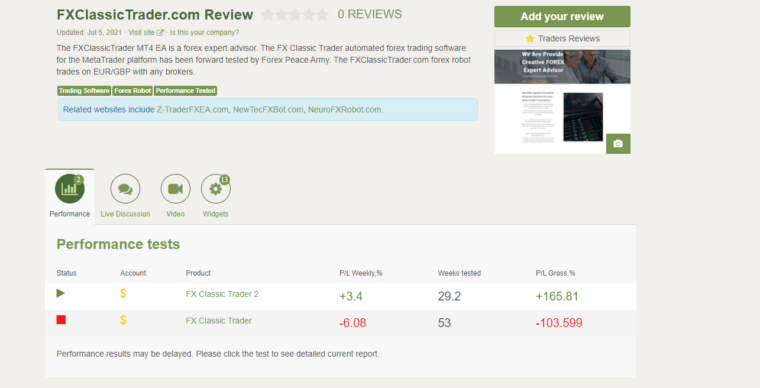Screen dimensions: 760x388
Task: Click the Performance tests heading
Action: click(118, 244)
